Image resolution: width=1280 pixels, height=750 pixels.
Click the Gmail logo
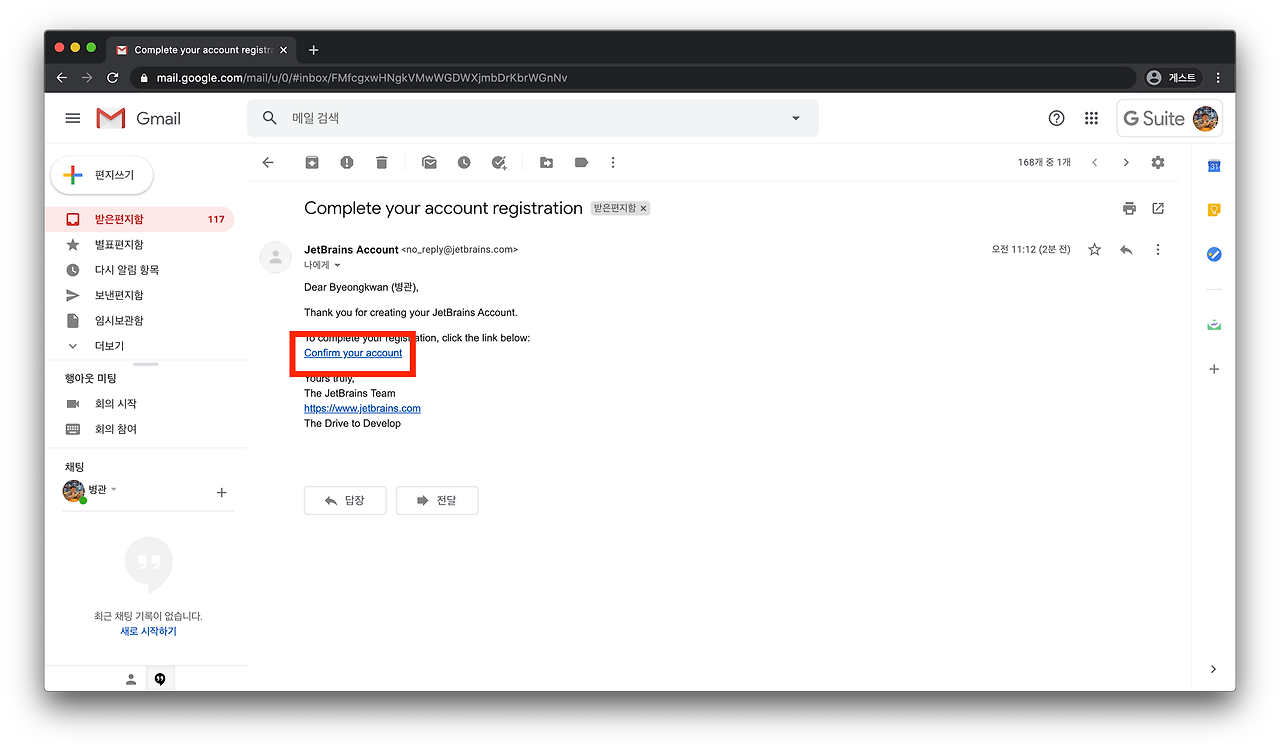(139, 118)
